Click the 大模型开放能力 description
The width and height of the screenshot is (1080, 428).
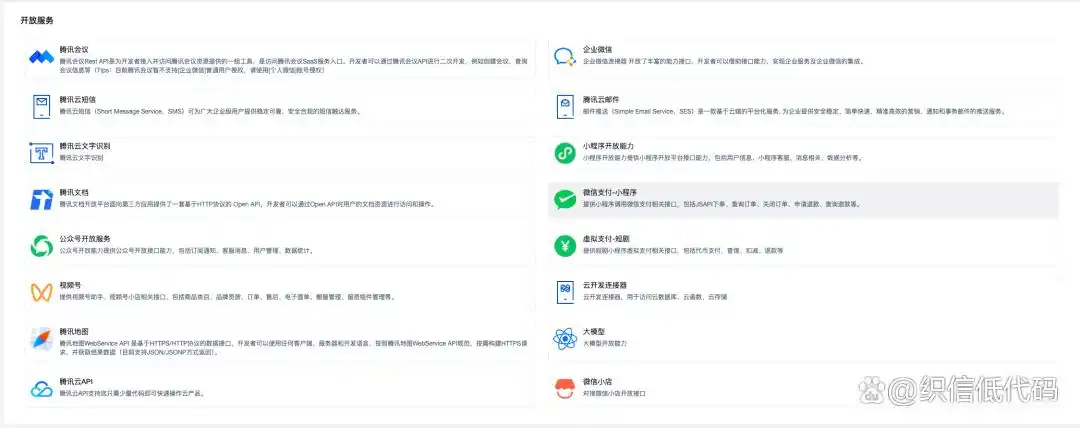pos(605,343)
